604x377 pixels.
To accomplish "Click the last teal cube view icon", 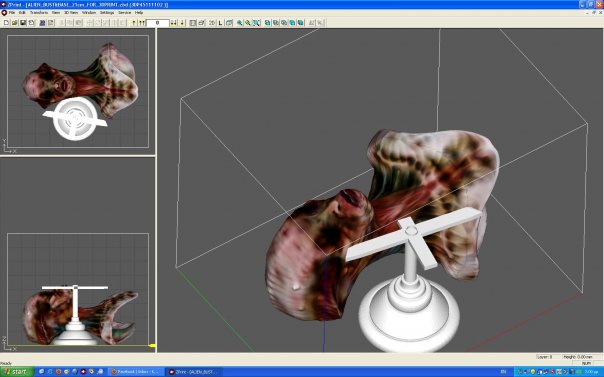I will pyautogui.click(x=300, y=23).
